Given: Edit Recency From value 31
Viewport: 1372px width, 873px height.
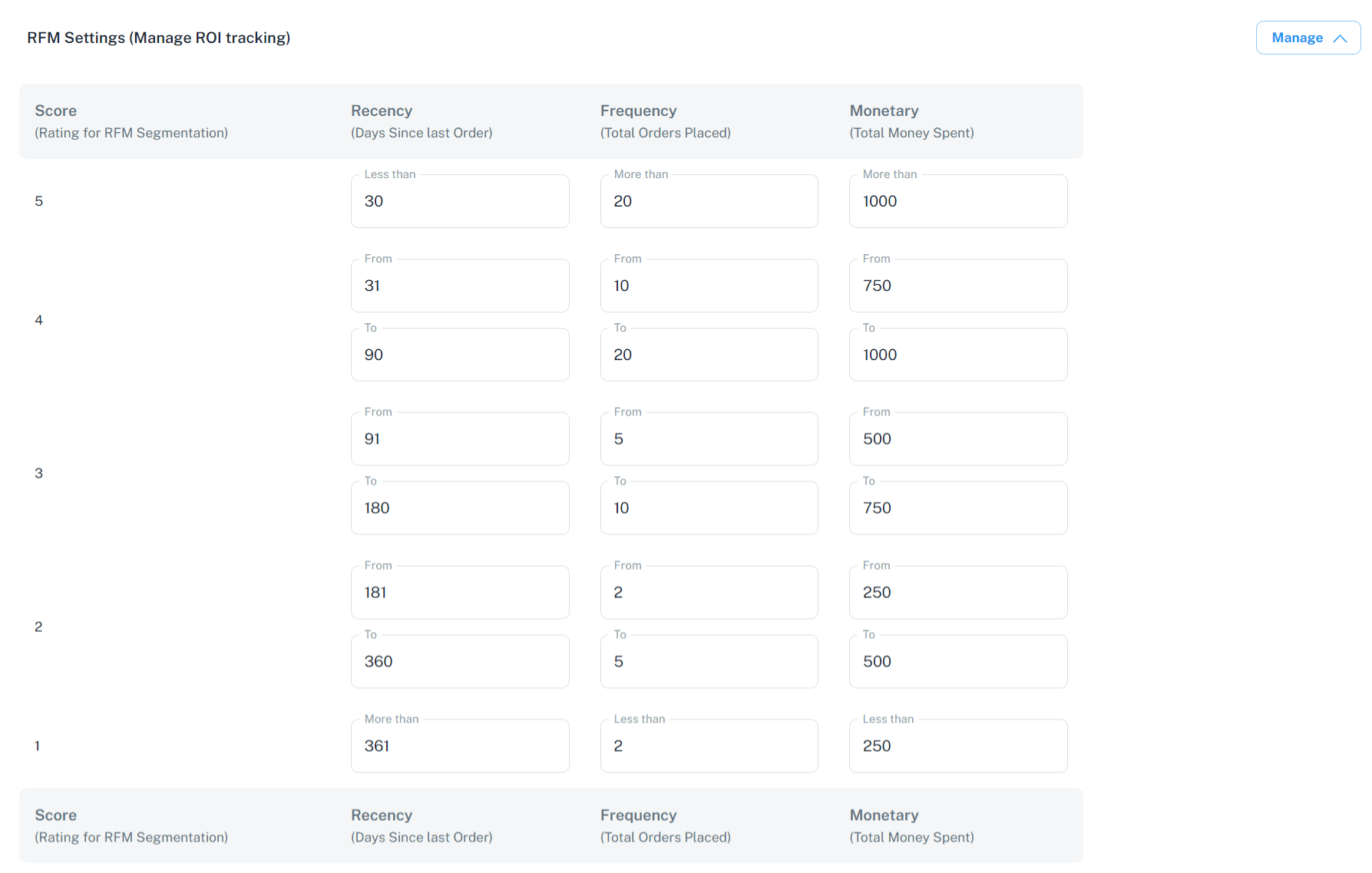Looking at the screenshot, I should (460, 286).
